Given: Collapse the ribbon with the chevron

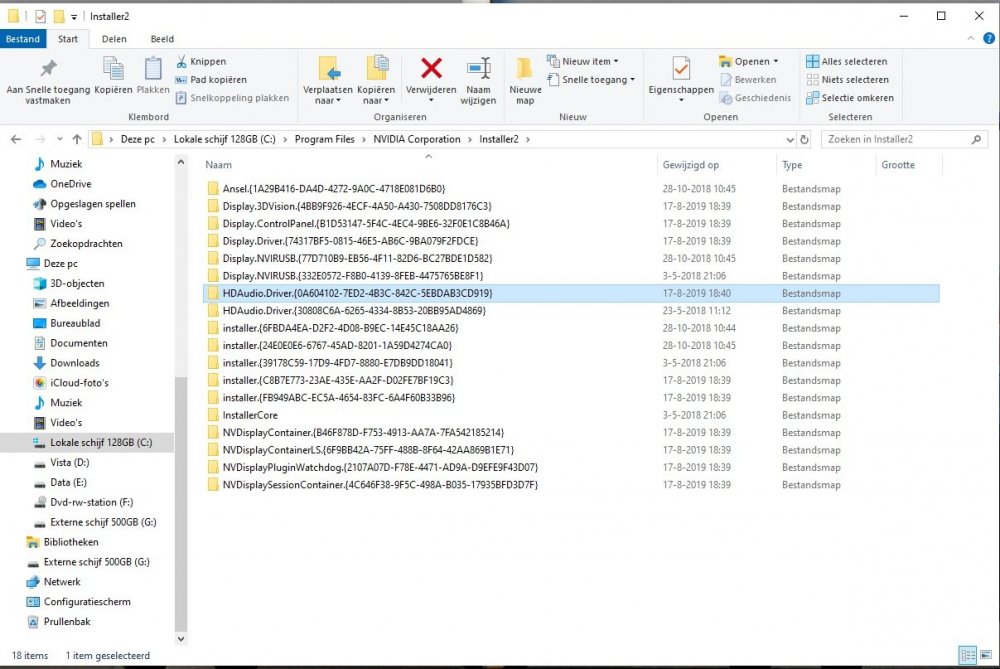Looking at the screenshot, I should pyautogui.click(x=971, y=38).
